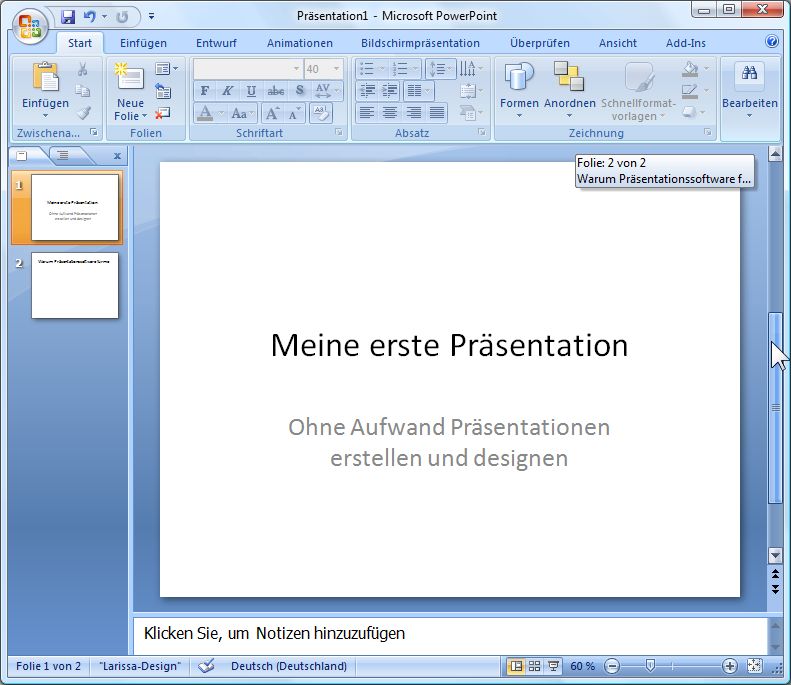Viewport: 791px width, 685px height.
Task: Toggle text shadow (S)
Action: click(x=300, y=91)
